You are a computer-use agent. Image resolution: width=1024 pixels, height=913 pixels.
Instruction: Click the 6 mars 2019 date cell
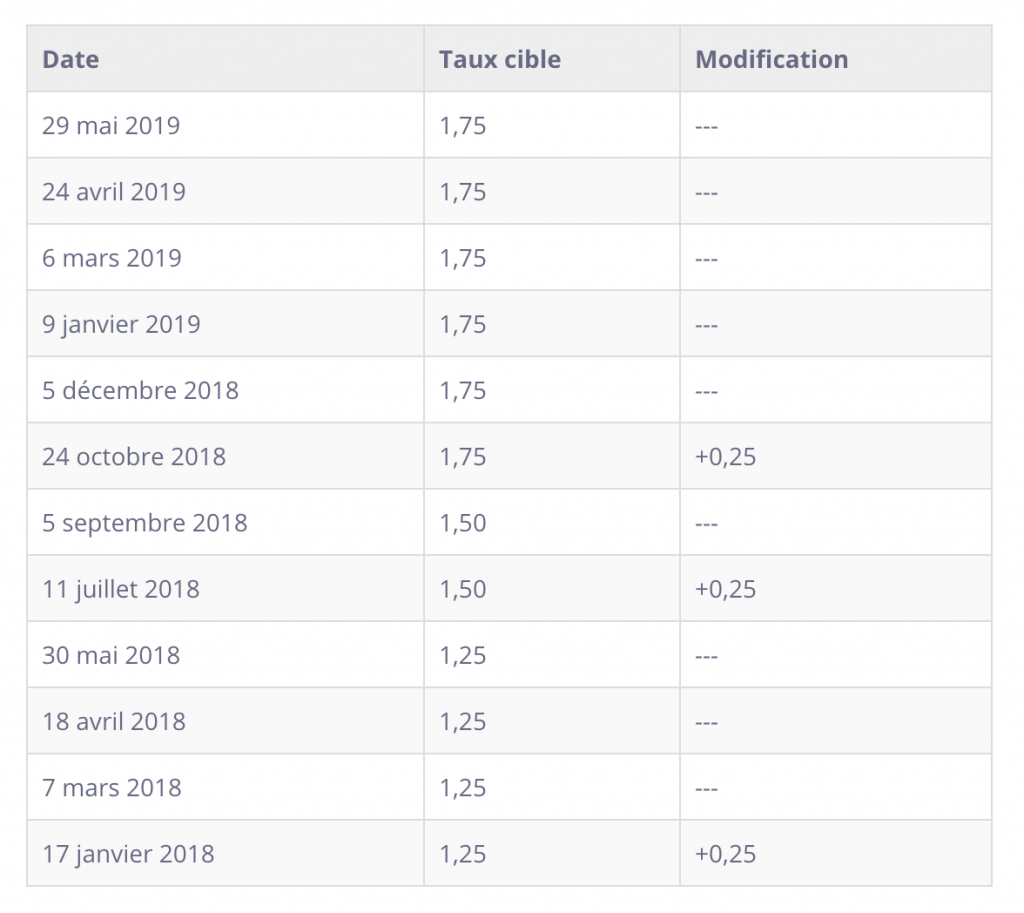point(112,258)
